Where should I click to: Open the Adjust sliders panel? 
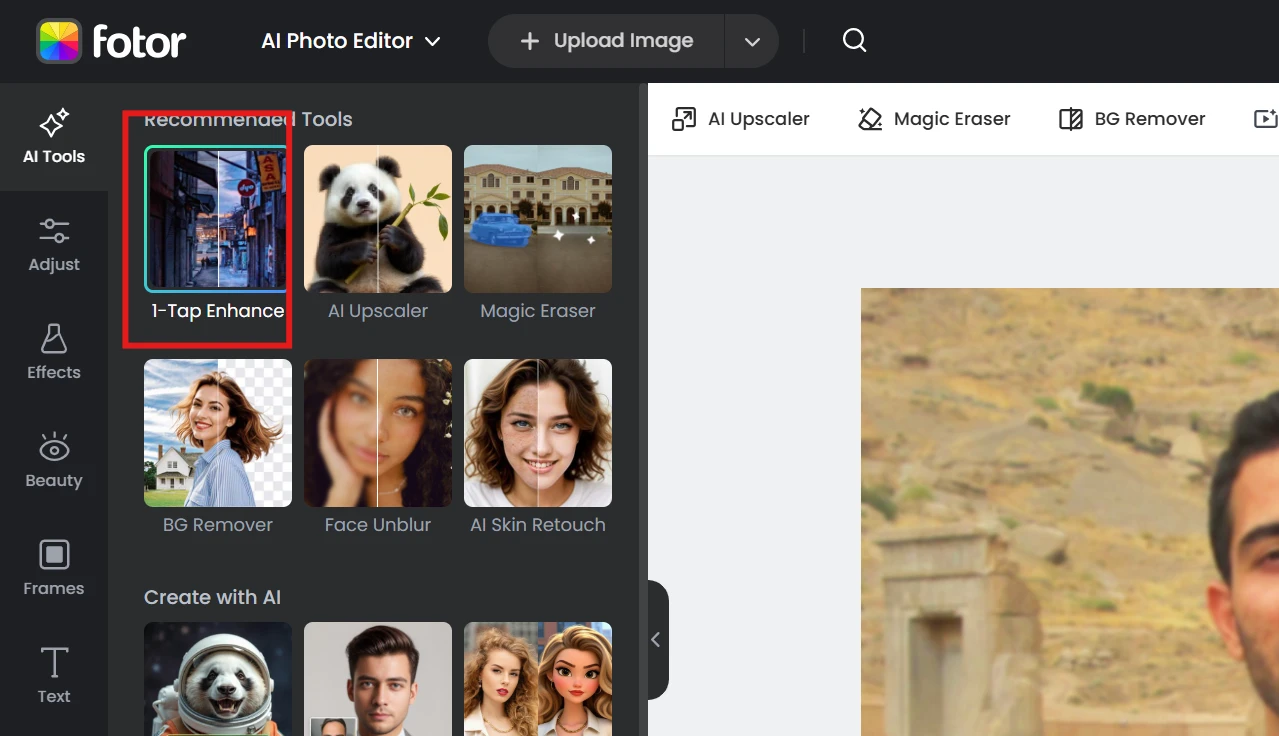(x=54, y=245)
